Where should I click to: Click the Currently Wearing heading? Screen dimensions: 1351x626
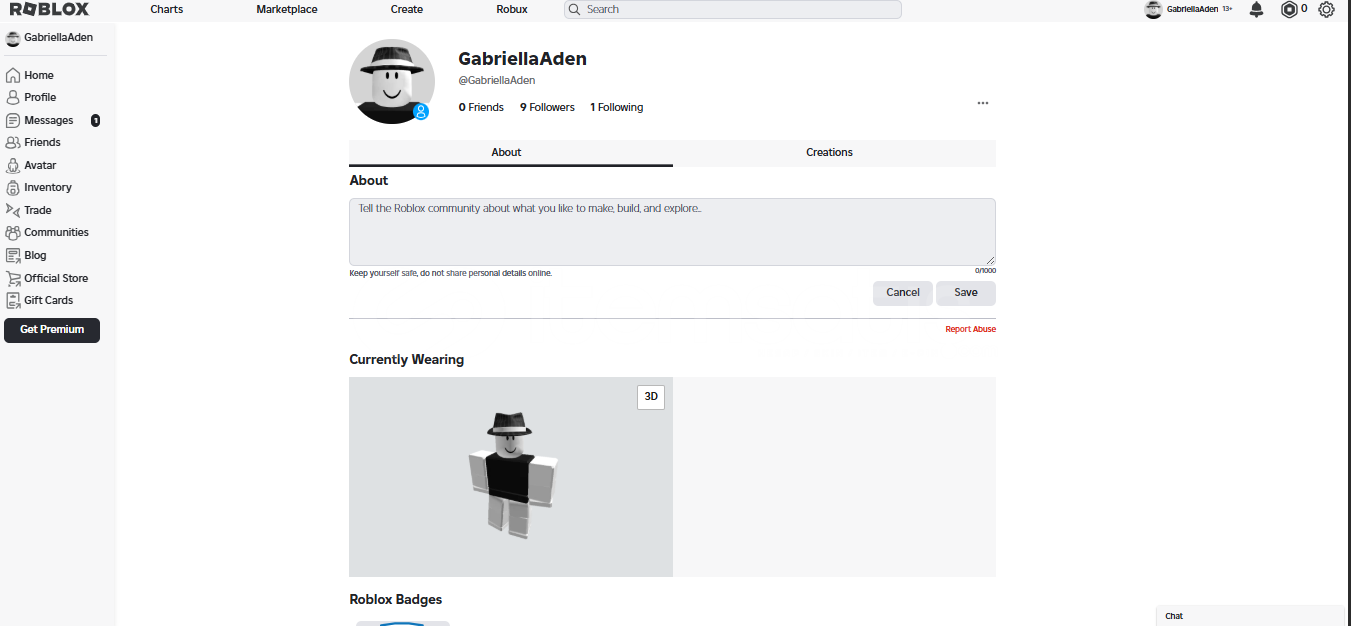[407, 359]
